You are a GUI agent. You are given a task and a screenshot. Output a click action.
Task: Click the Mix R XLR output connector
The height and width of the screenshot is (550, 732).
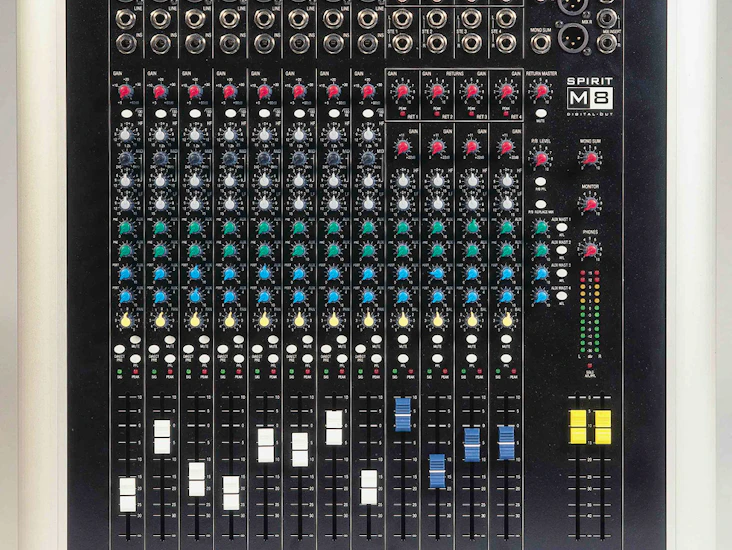(x=572, y=36)
